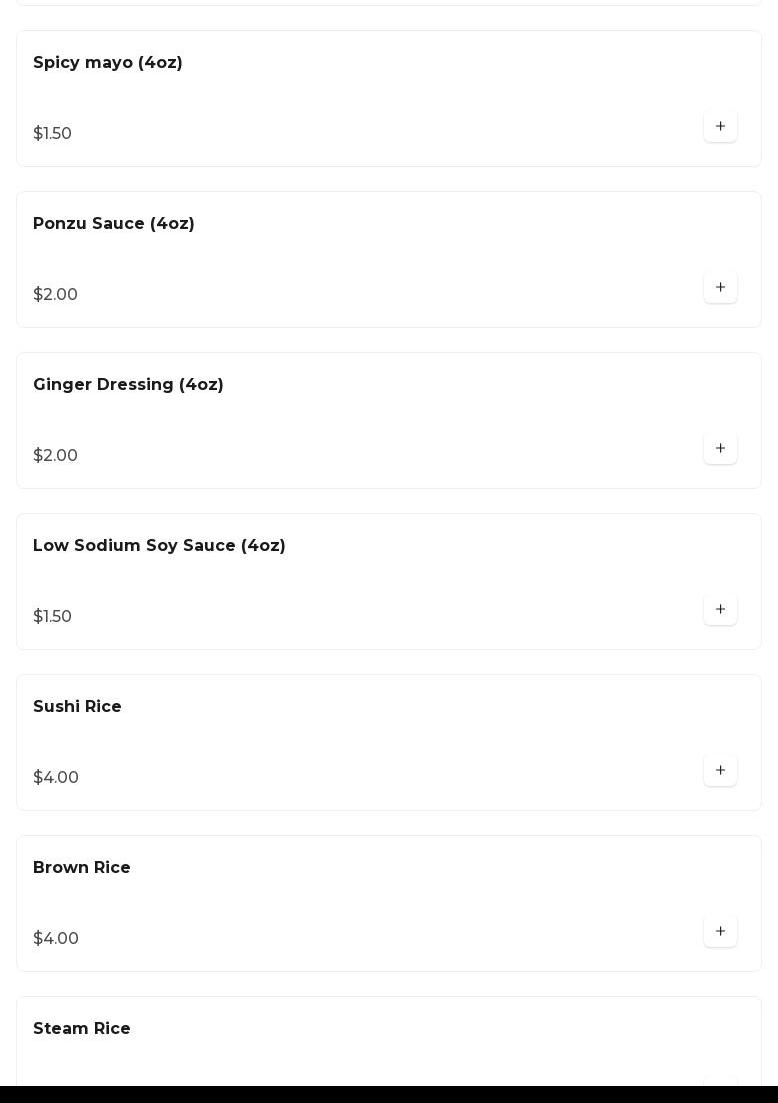Add Spicy mayo (4oz) with plus icon

coord(720,127)
